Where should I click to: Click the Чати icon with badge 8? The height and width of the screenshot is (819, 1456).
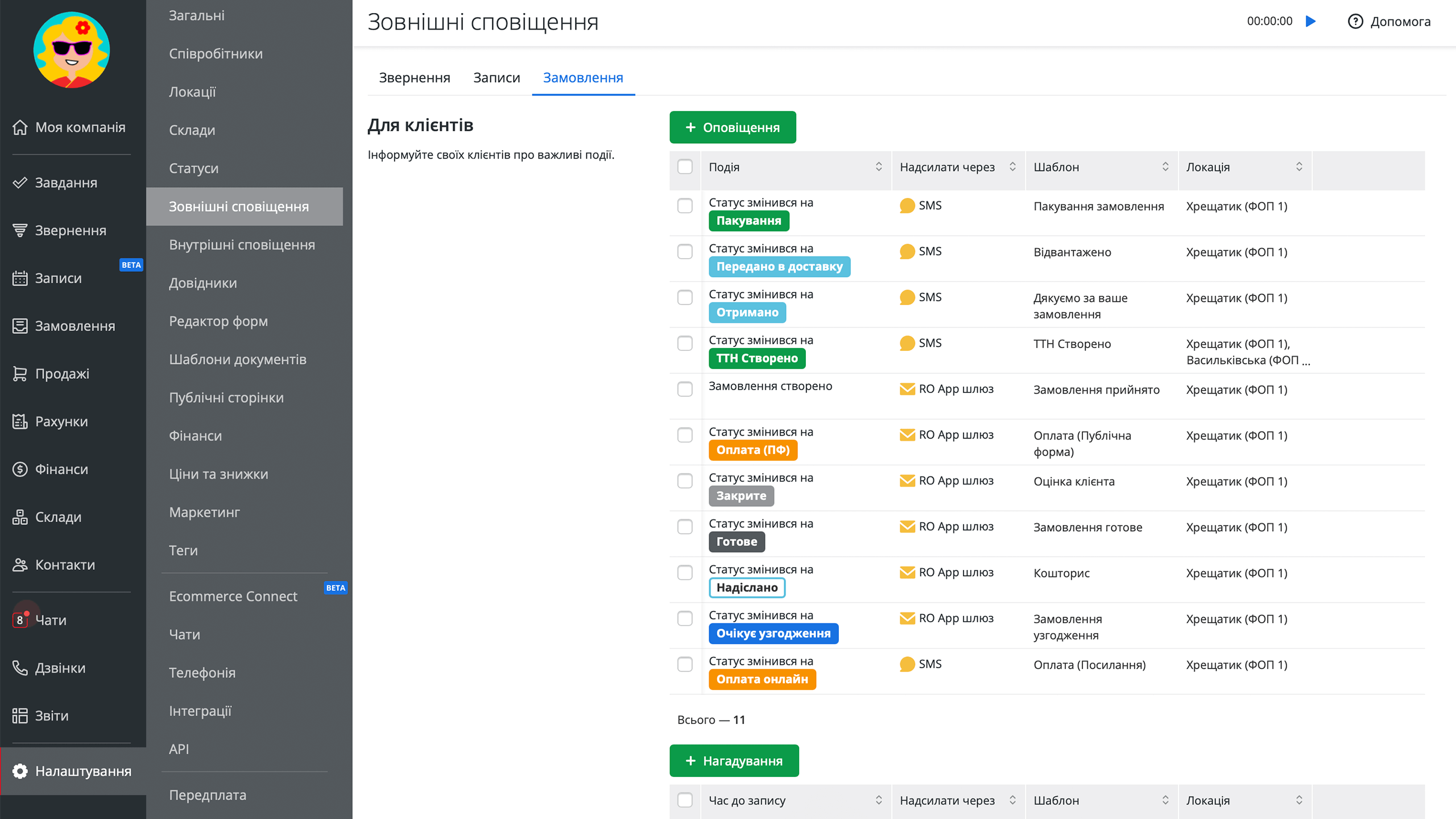point(20,620)
